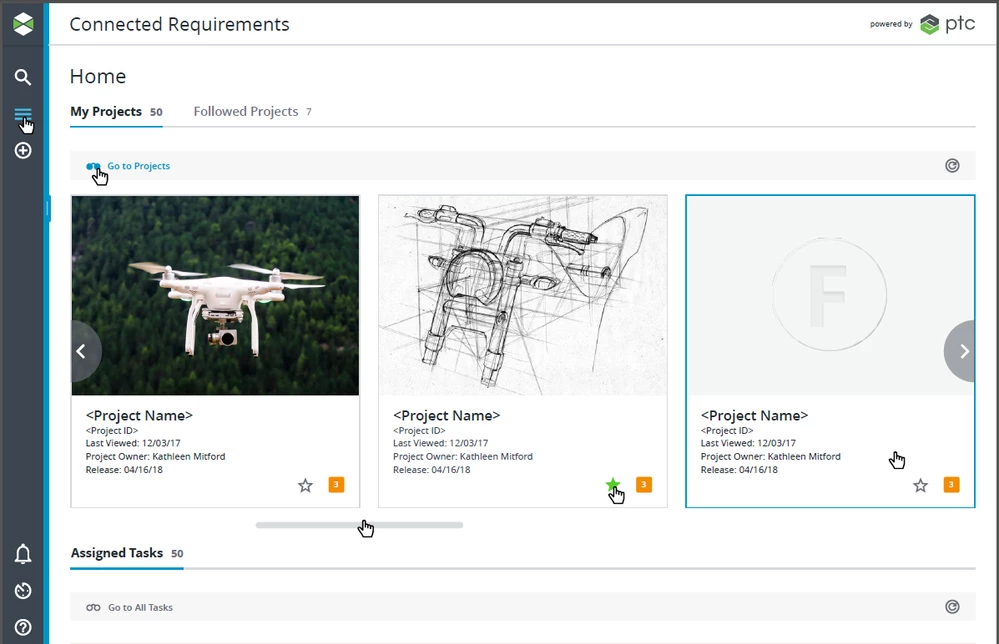
Task: Refresh the My Projects section
Action: [x=952, y=166]
